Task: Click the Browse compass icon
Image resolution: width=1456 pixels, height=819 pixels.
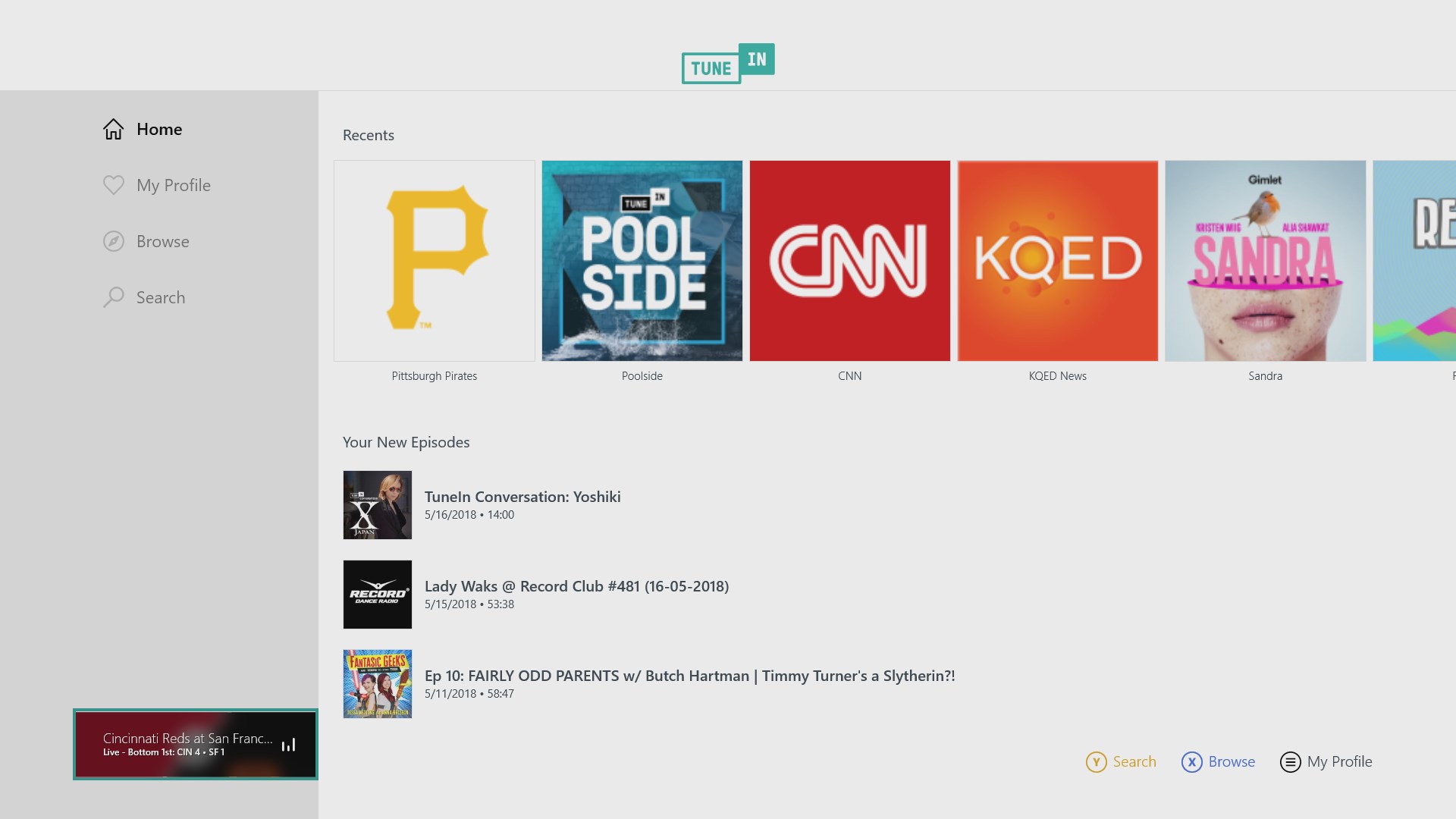Action: [x=114, y=241]
